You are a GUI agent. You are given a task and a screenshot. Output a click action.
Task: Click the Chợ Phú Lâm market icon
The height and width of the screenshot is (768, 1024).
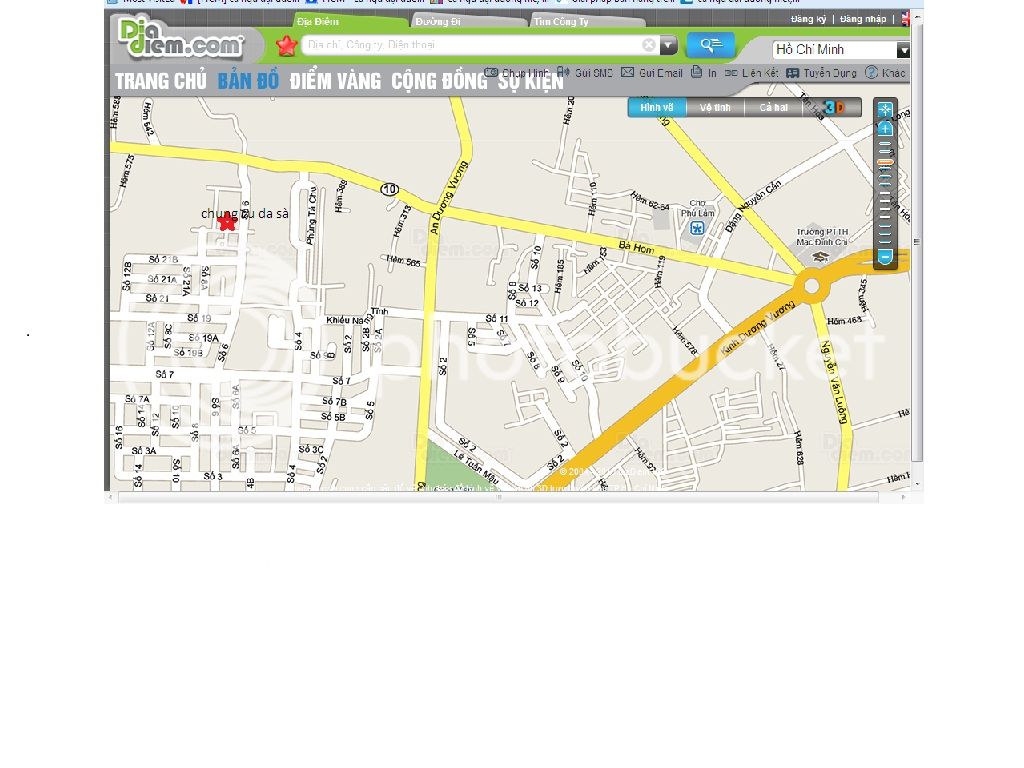(x=697, y=228)
